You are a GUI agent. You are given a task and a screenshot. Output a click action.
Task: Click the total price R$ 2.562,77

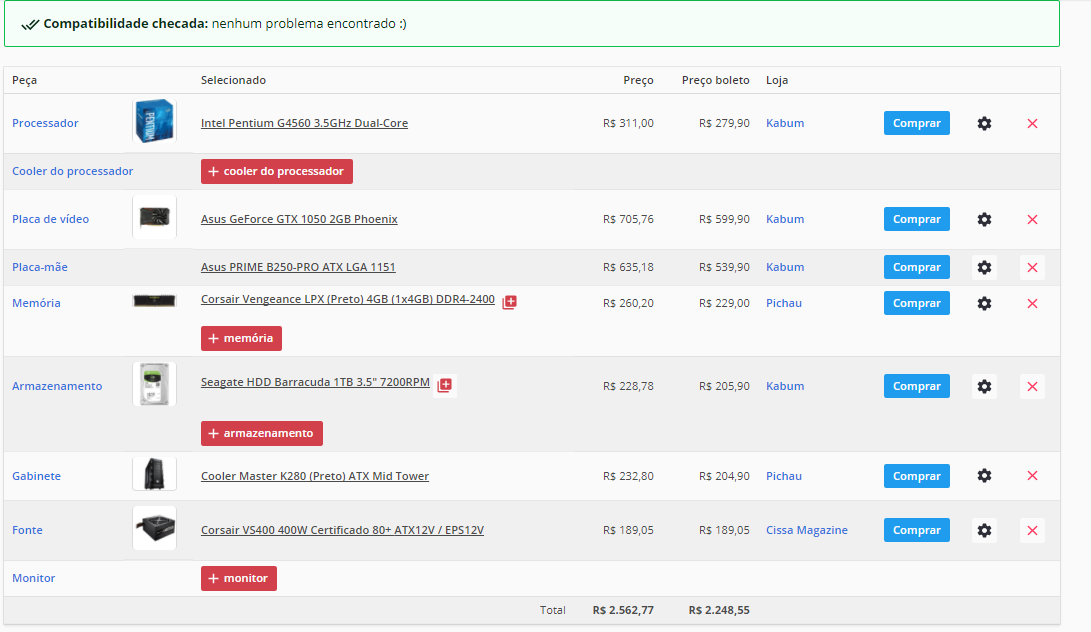coord(623,610)
